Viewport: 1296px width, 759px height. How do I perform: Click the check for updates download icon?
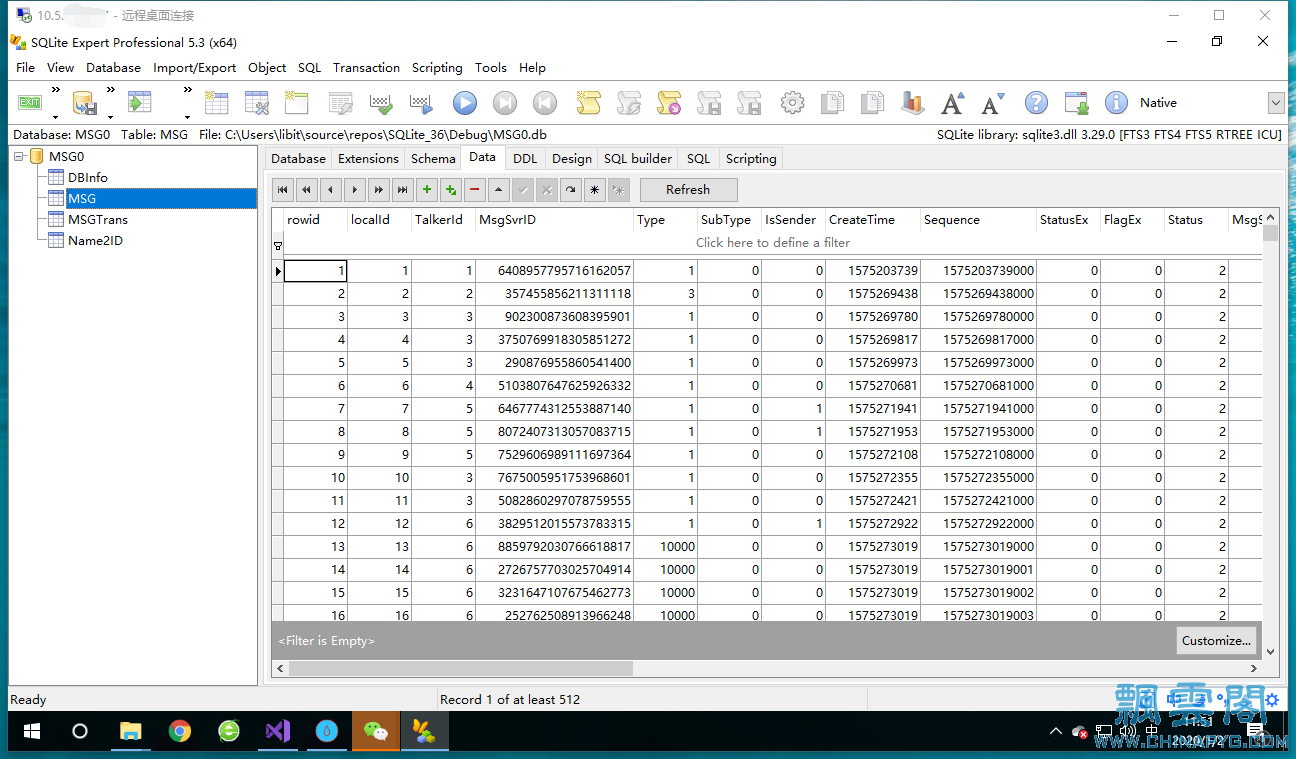1077,102
